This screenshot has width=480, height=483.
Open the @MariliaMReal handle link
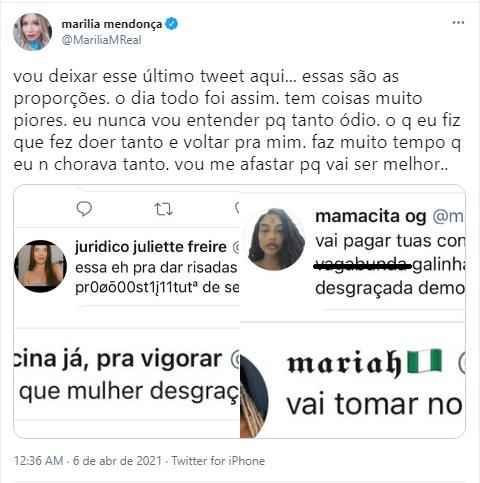pos(102,40)
